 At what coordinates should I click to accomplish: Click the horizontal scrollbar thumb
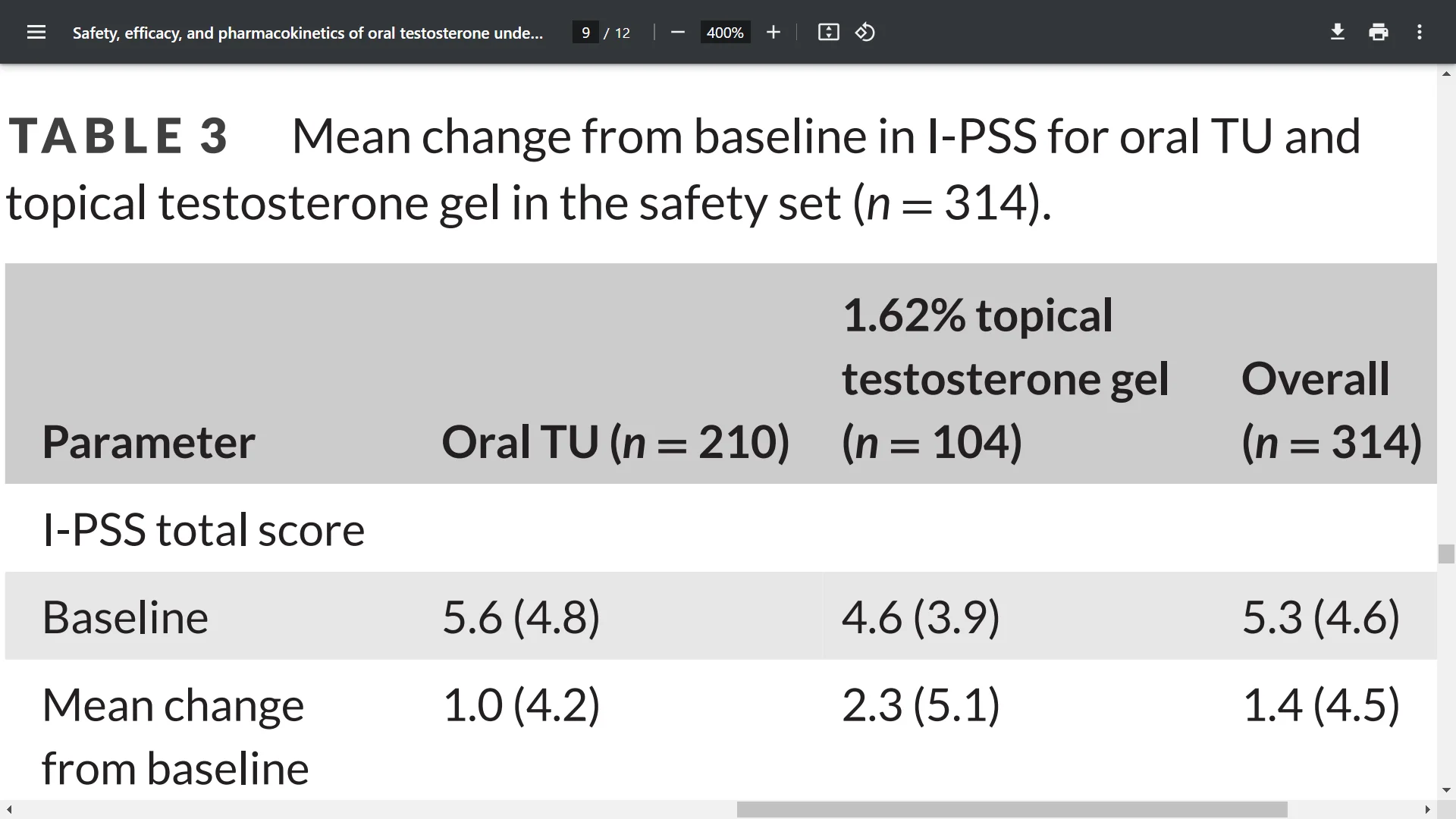pos(1012,810)
